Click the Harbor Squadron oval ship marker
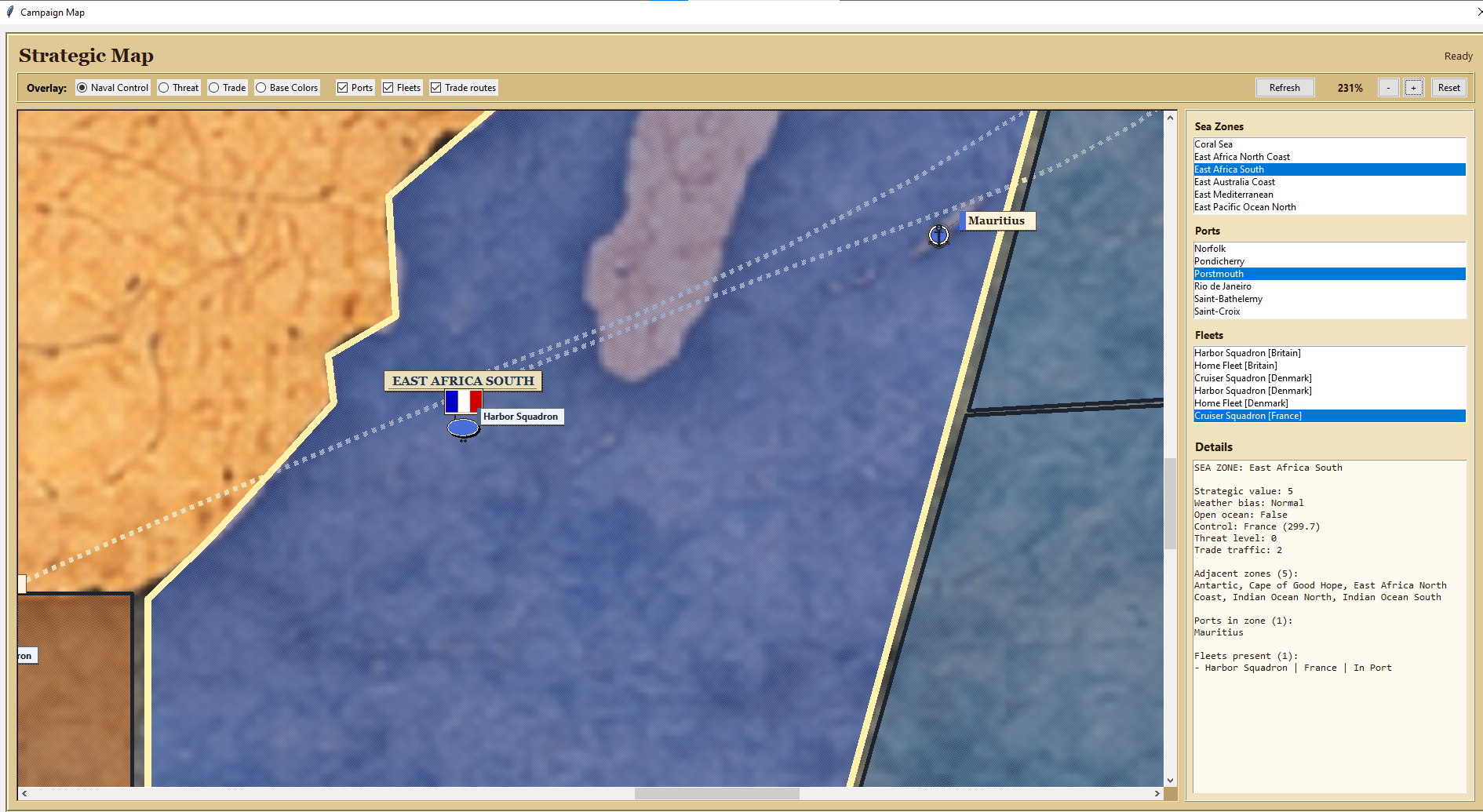Viewport: 1483px width, 812px height. point(463,428)
